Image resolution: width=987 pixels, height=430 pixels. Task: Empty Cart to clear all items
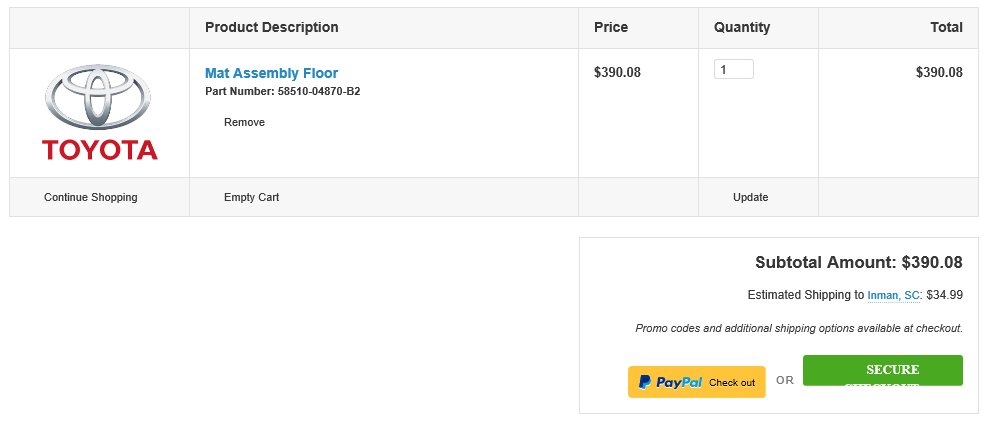251,197
